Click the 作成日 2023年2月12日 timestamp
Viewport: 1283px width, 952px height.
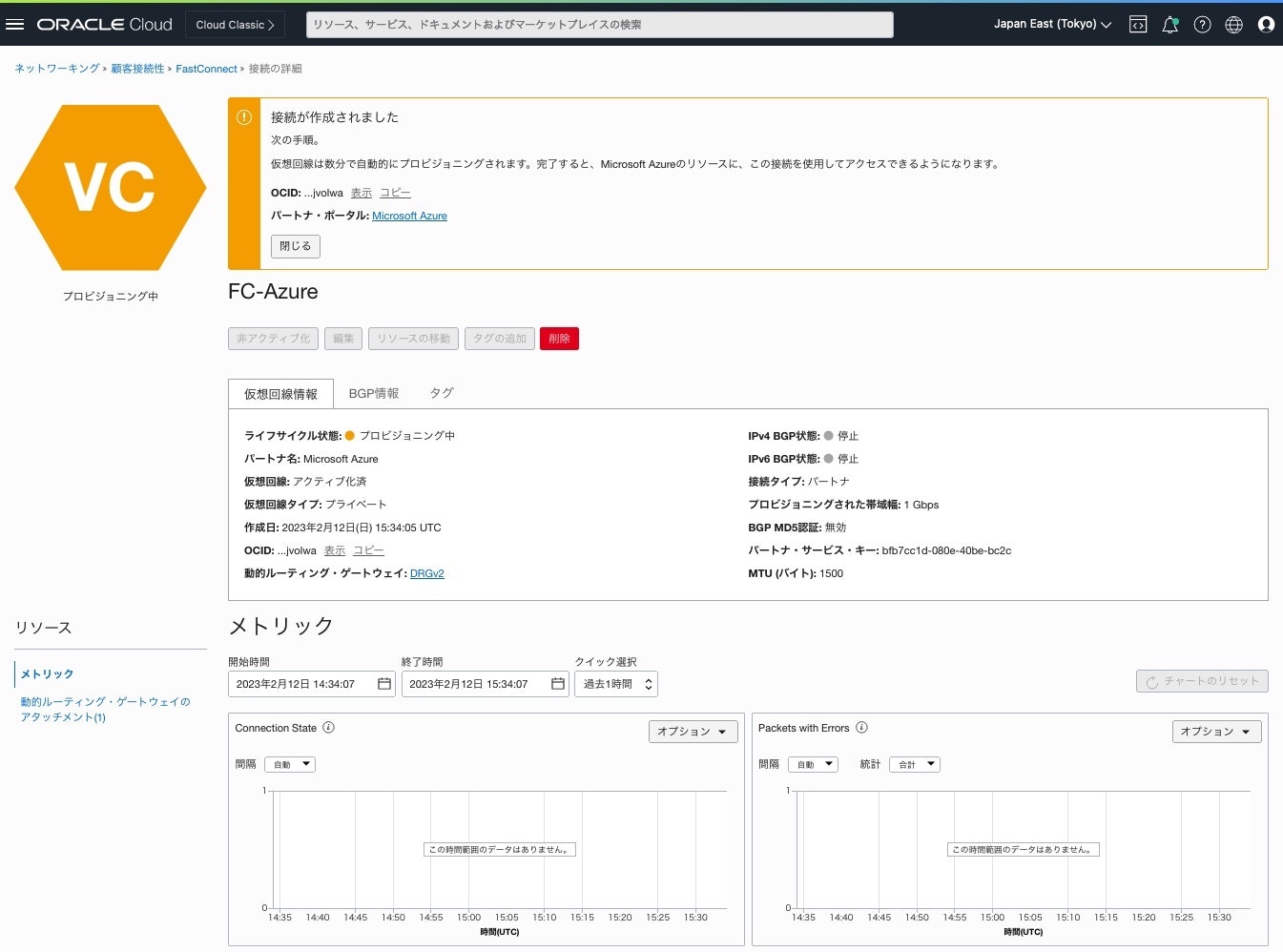coord(362,528)
